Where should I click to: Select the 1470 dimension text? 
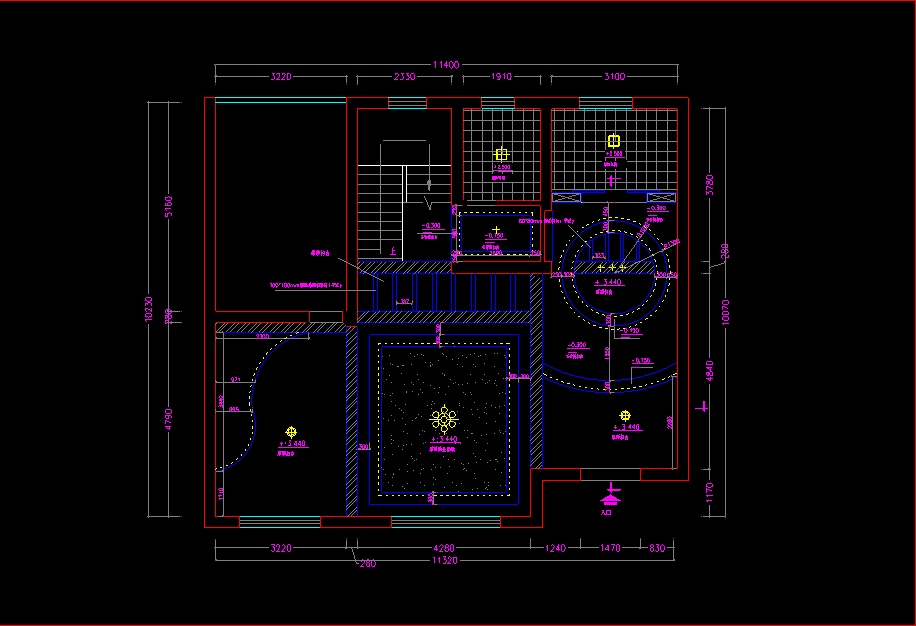click(610, 548)
